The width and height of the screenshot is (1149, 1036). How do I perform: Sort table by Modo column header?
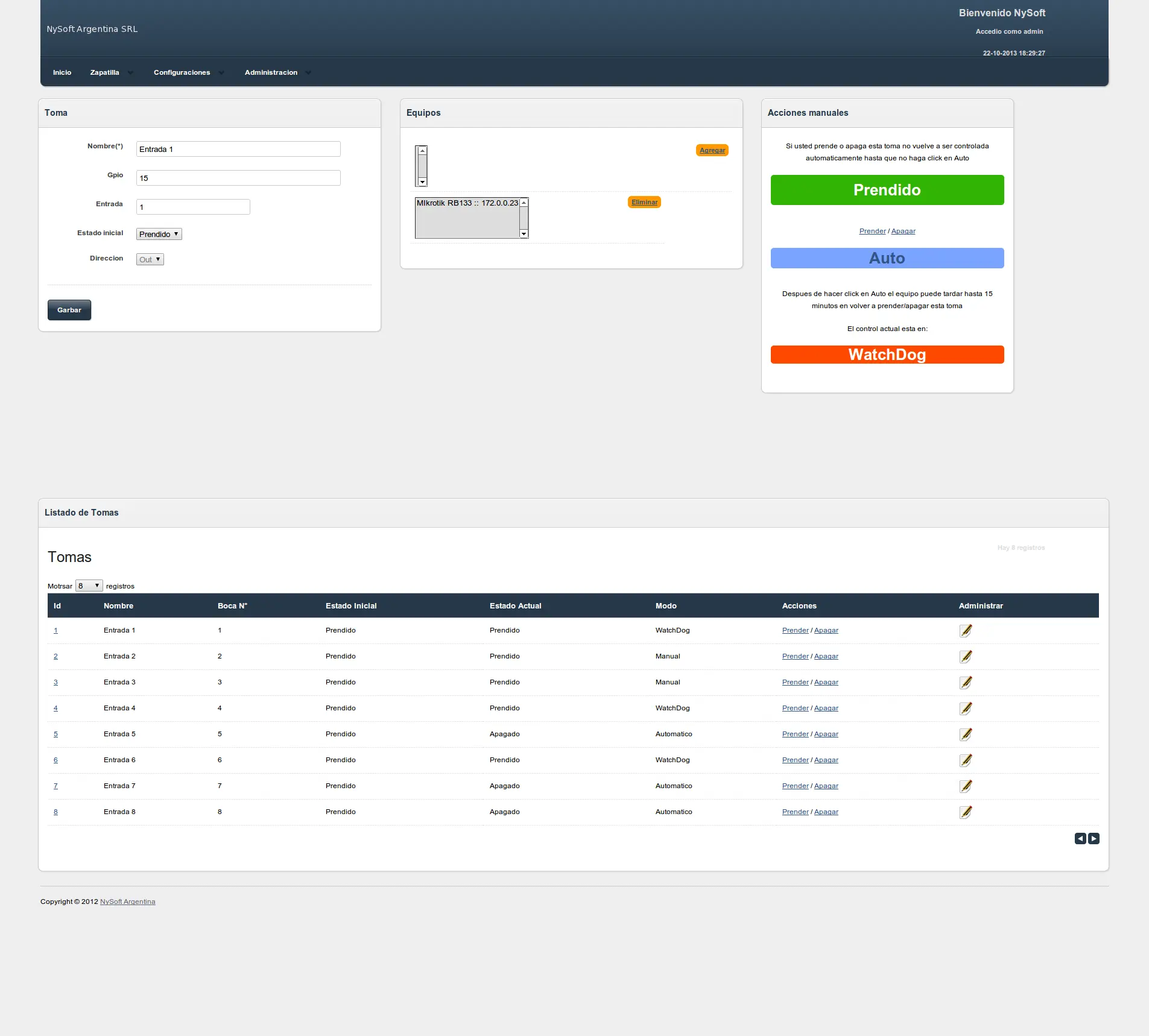point(666,605)
